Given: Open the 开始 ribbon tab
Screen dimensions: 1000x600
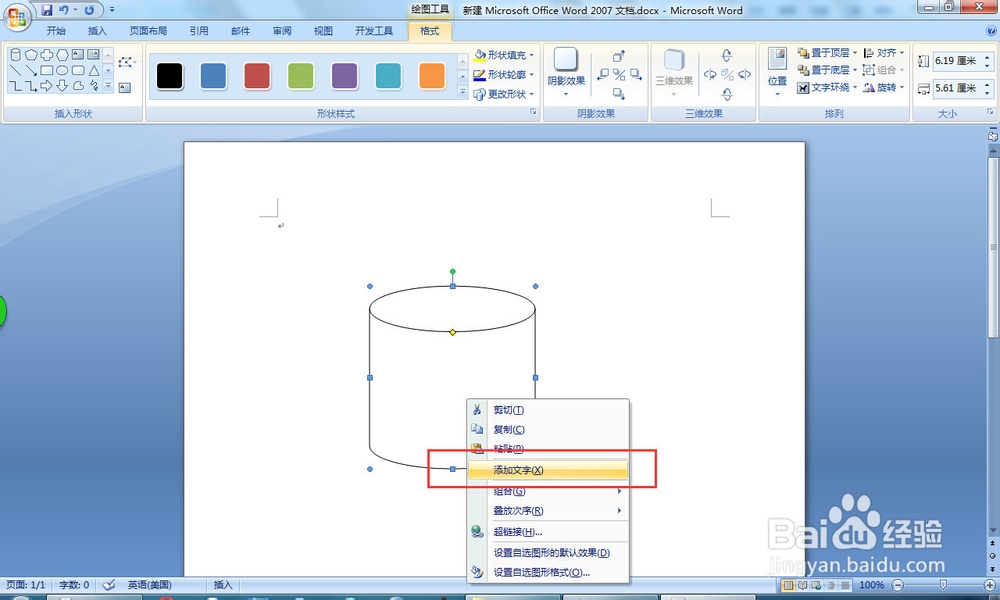Looking at the screenshot, I should (56, 31).
